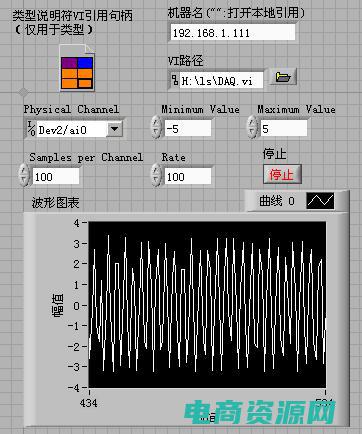Click the Rate stepper arrows
This screenshot has height=434, width=362.
156,174
